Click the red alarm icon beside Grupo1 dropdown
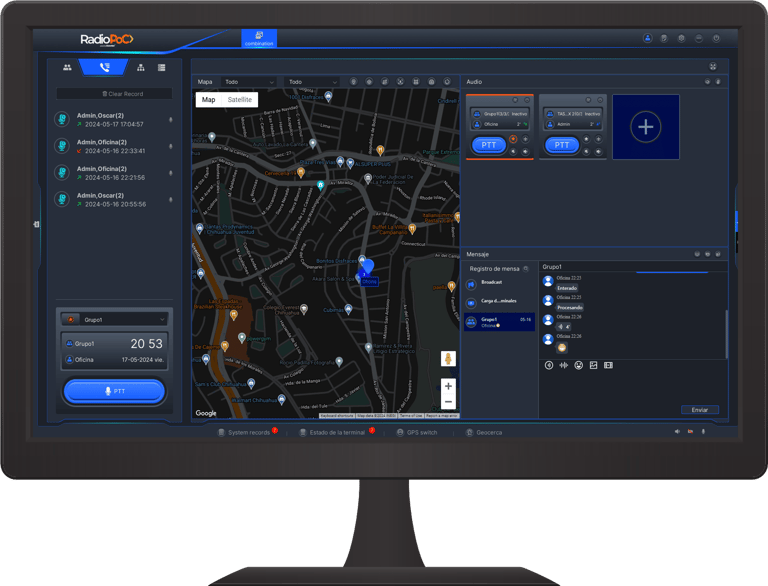This screenshot has height=586, width=768. [71, 319]
